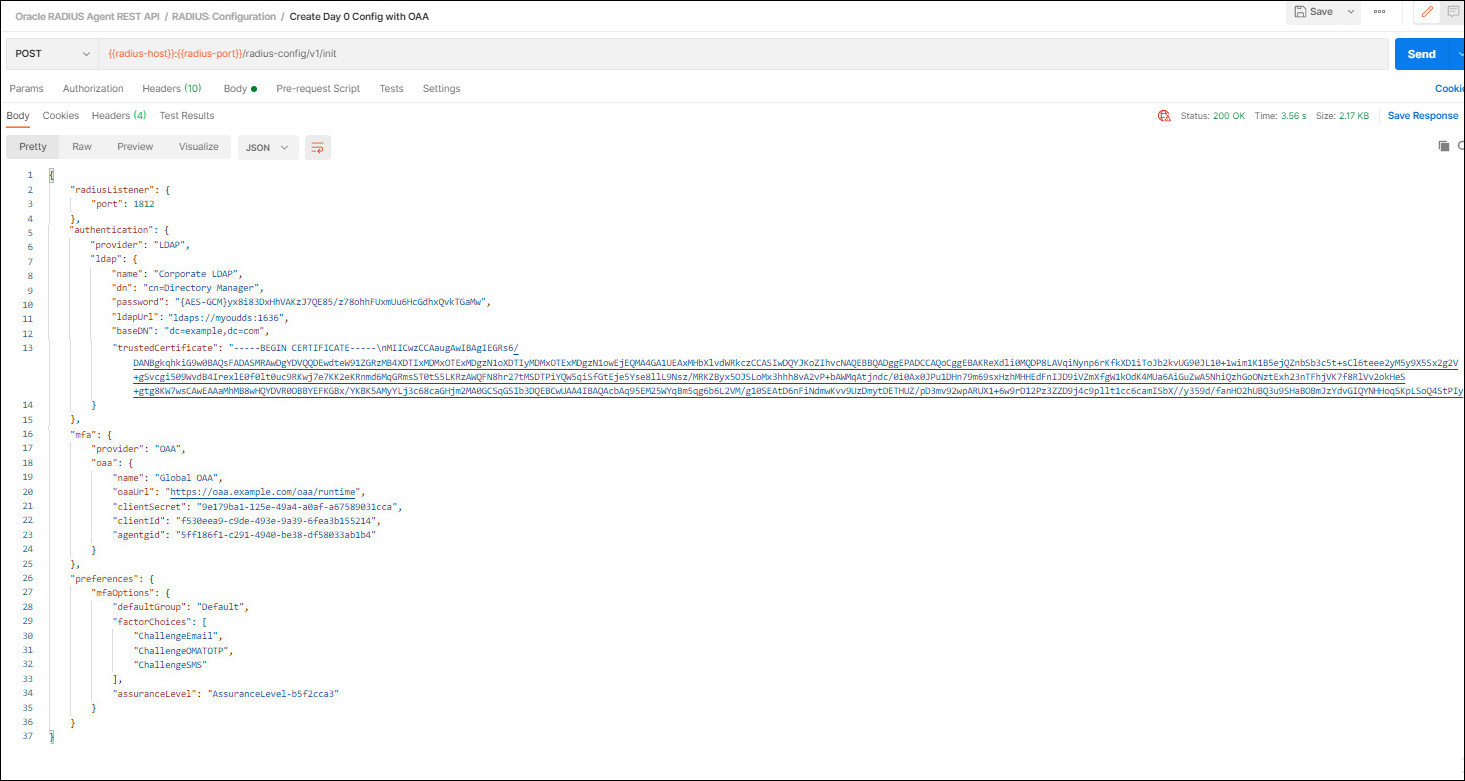Open the Pre-request Script tab
Image resolution: width=1465 pixels, height=781 pixels.
click(x=318, y=88)
